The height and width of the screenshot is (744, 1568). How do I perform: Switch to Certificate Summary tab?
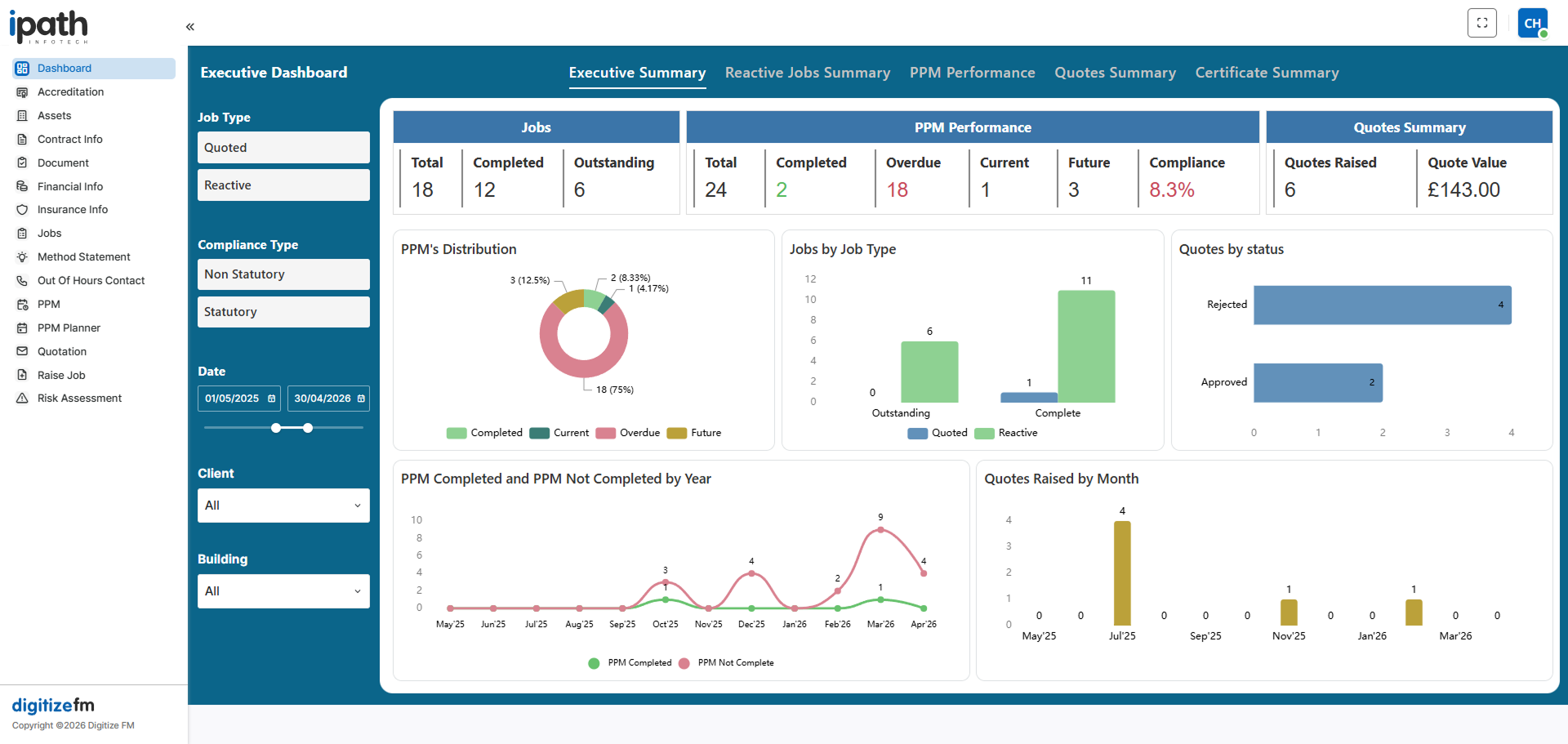click(1267, 73)
